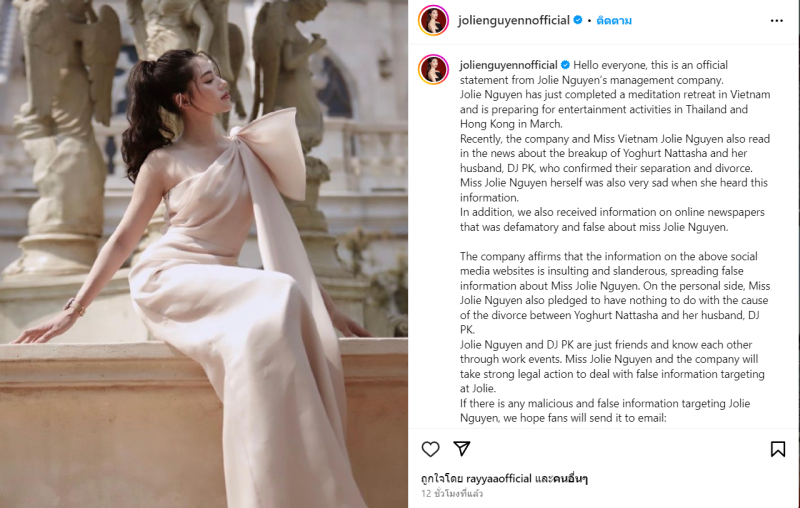This screenshot has width=800, height=508.
Task: Open jolienguyennofficial username in the post header
Action: click(514, 20)
